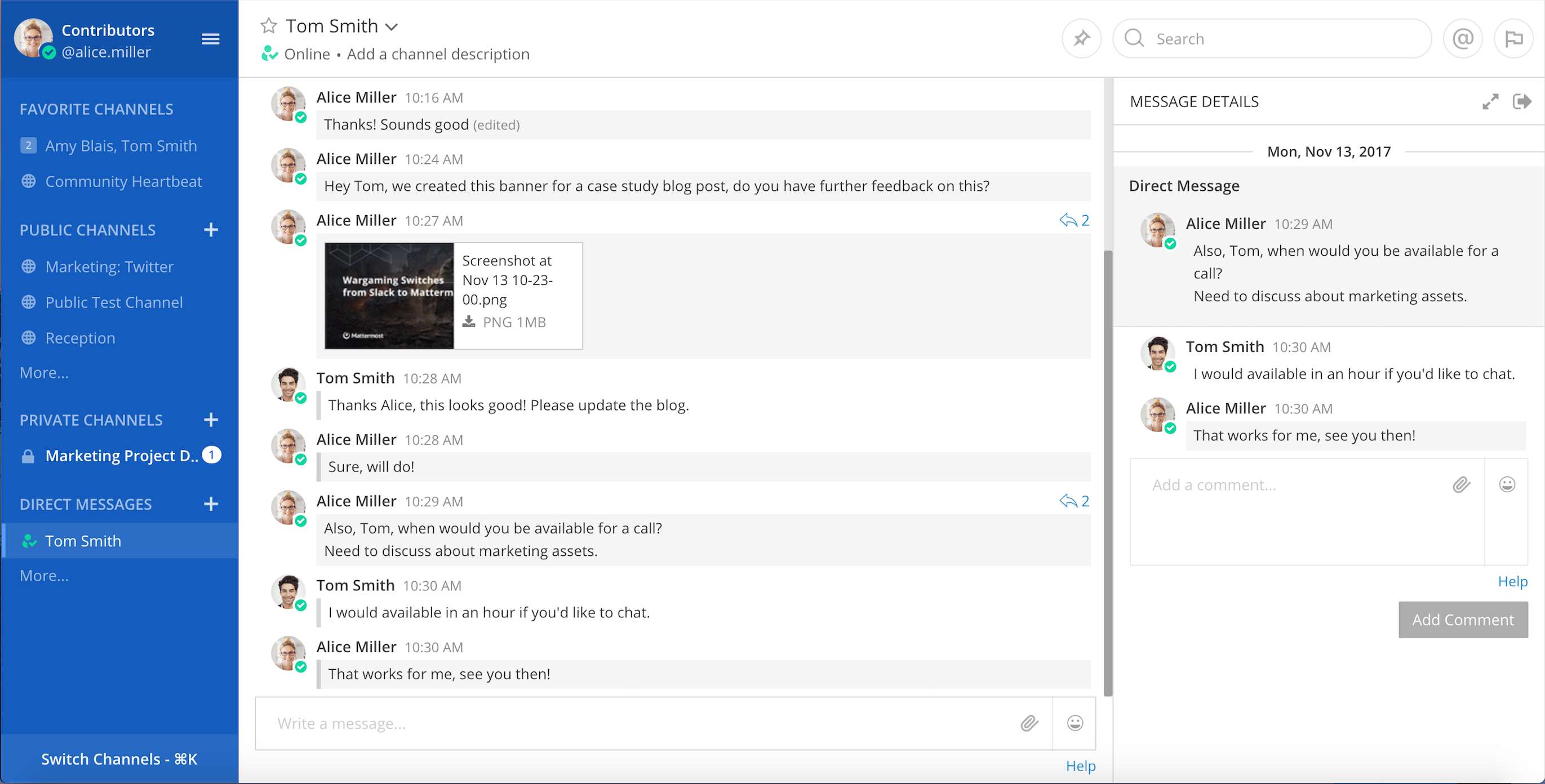Attach a file in main message box
This screenshot has height=784, width=1545.
[1029, 724]
